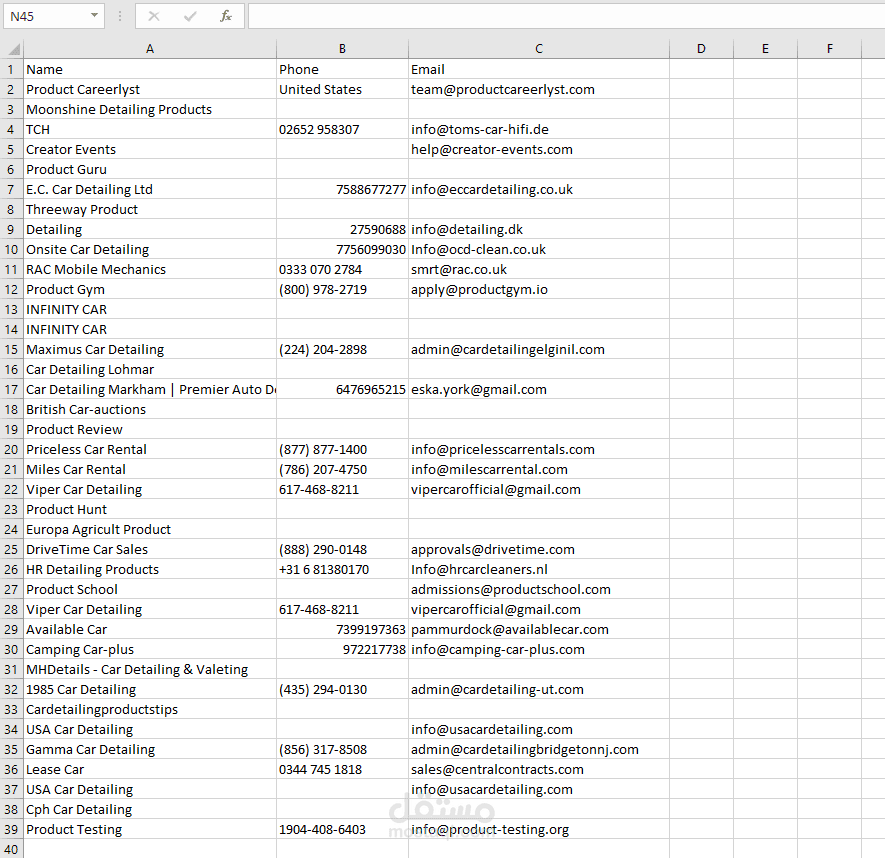
Task: Select sales@centralcontracts.com cell
Action: click(x=538, y=769)
